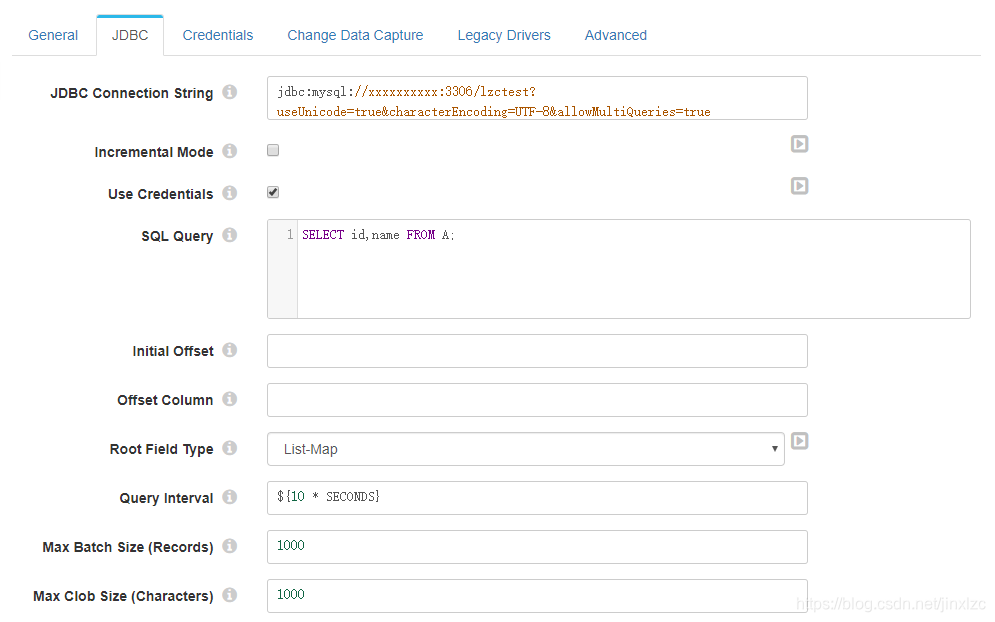
Task: Click the info icon beside Initial Offset
Action: coord(229,351)
